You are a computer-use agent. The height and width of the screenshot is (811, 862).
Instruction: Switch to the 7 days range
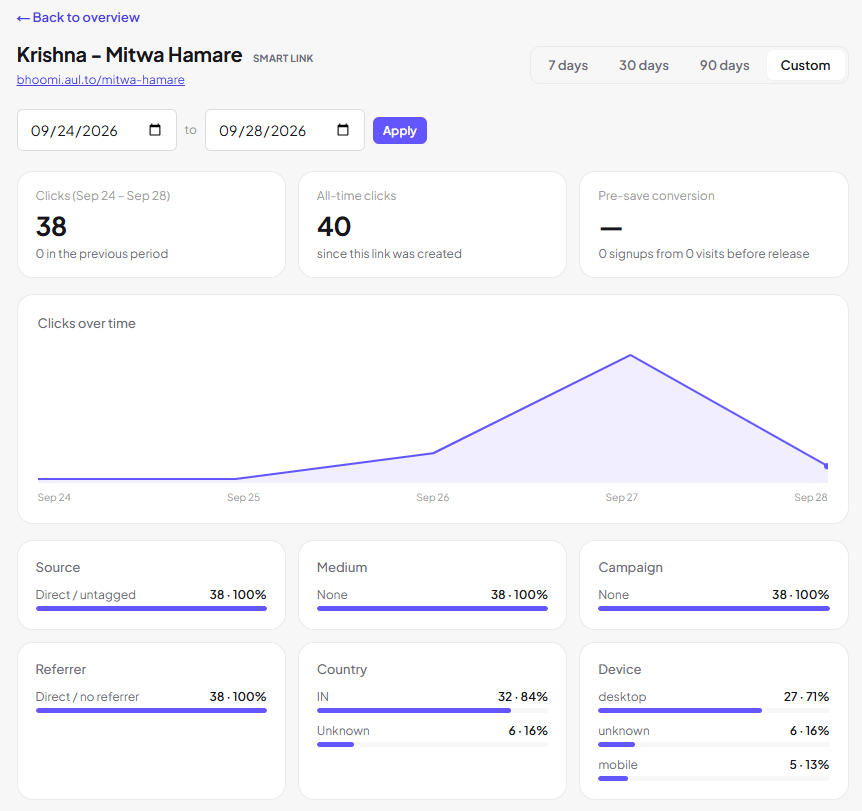tap(568, 65)
